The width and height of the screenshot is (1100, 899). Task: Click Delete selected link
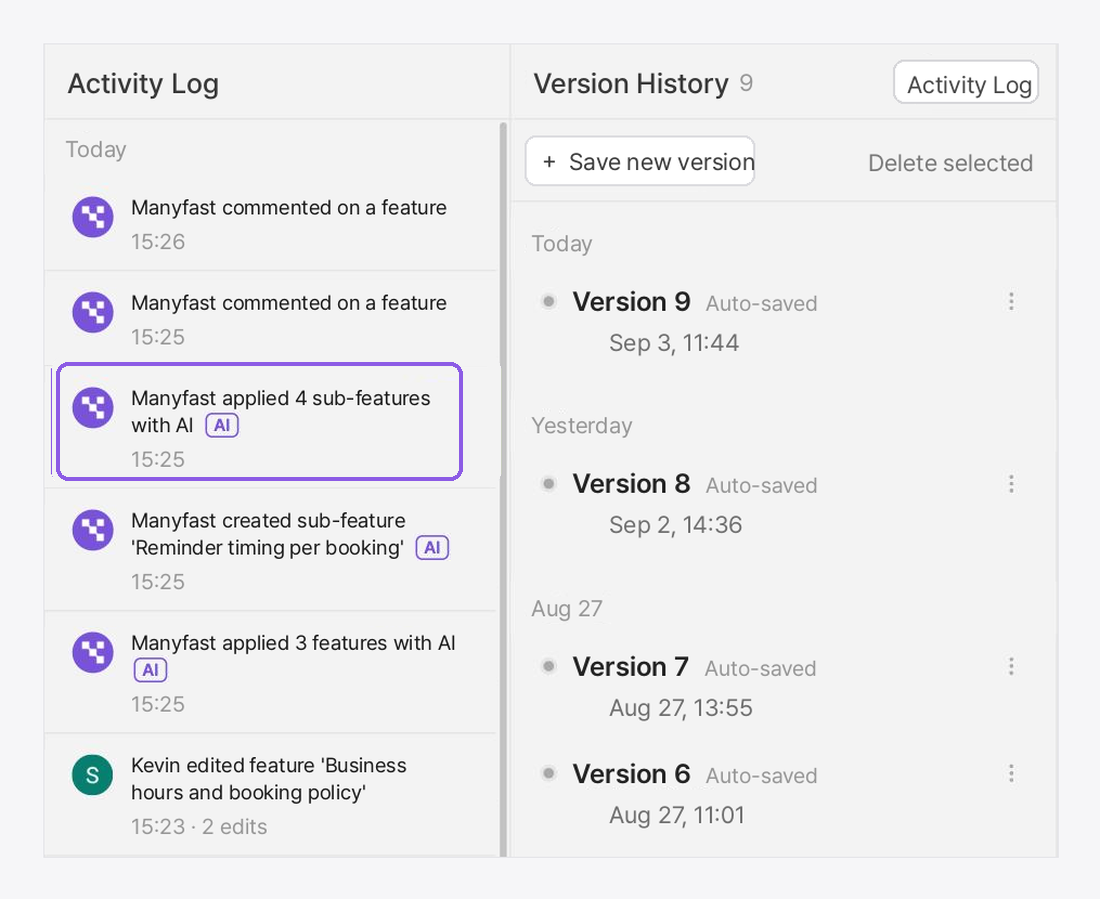coord(950,163)
